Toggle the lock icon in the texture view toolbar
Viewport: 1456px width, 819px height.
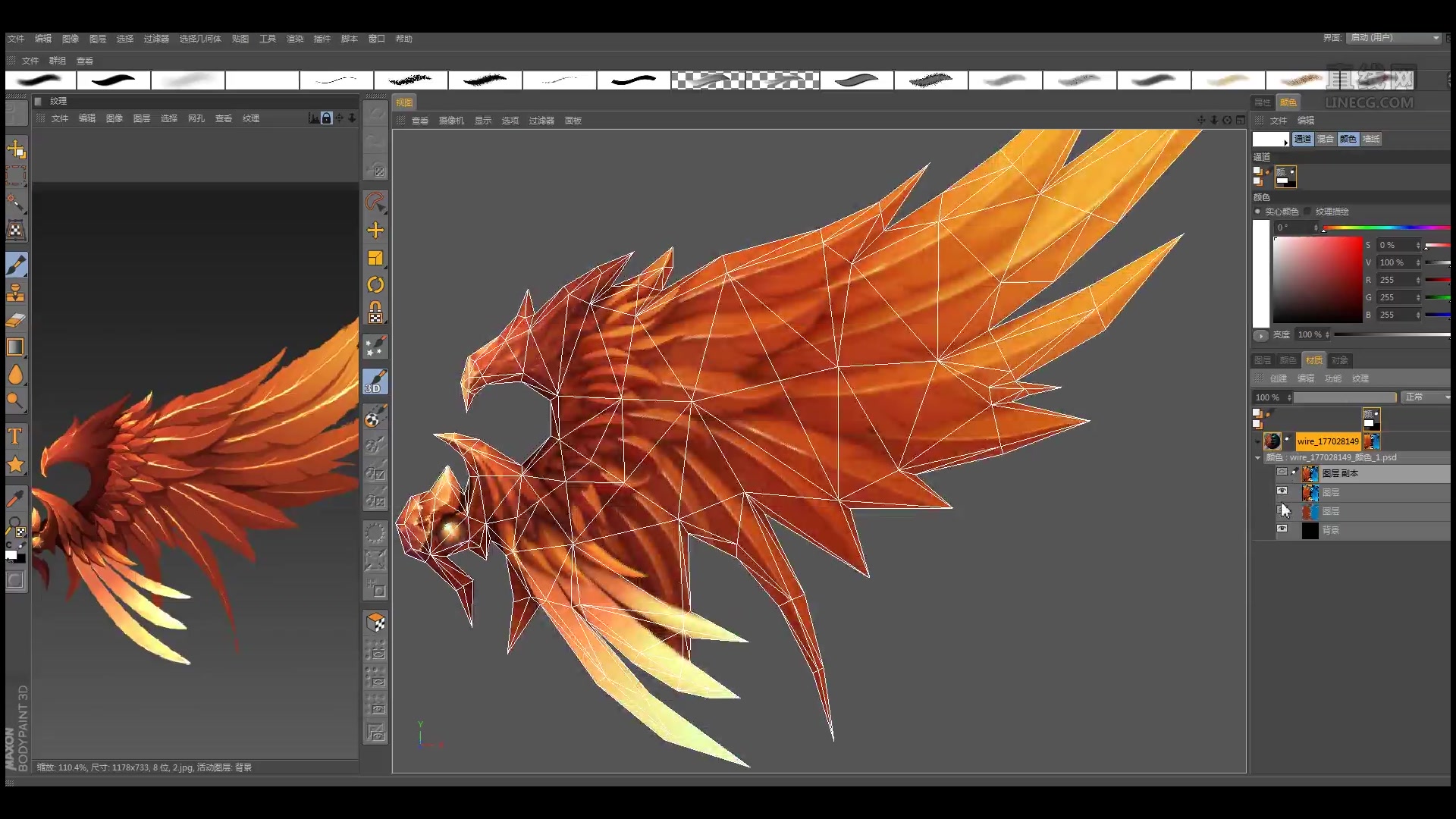click(326, 118)
